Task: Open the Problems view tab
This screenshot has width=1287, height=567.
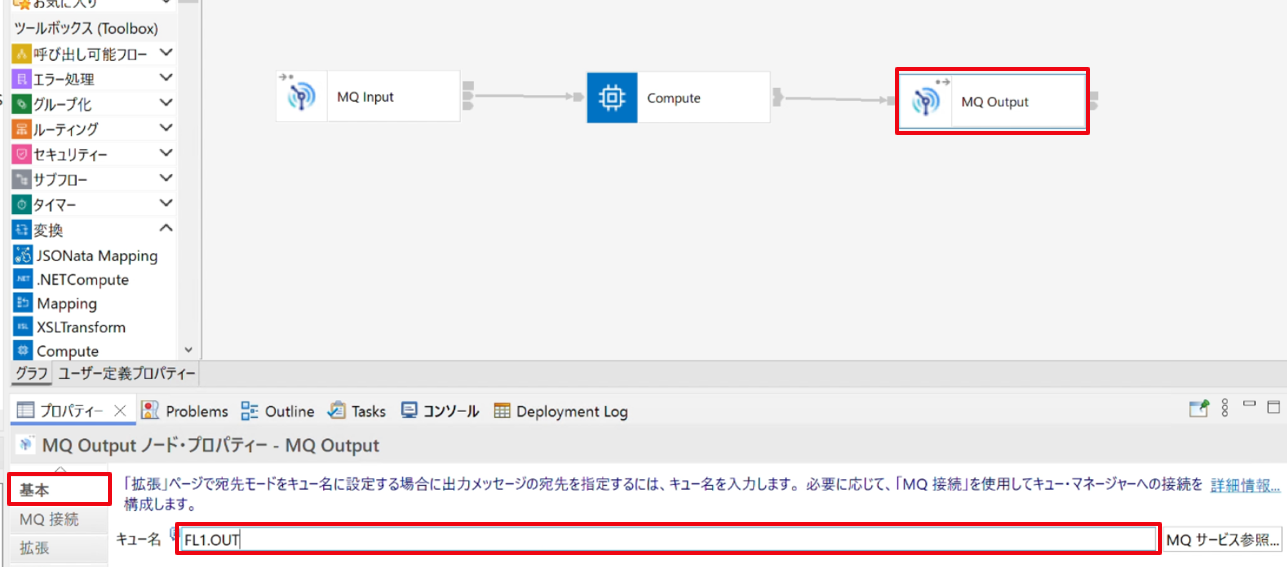Action: (185, 411)
